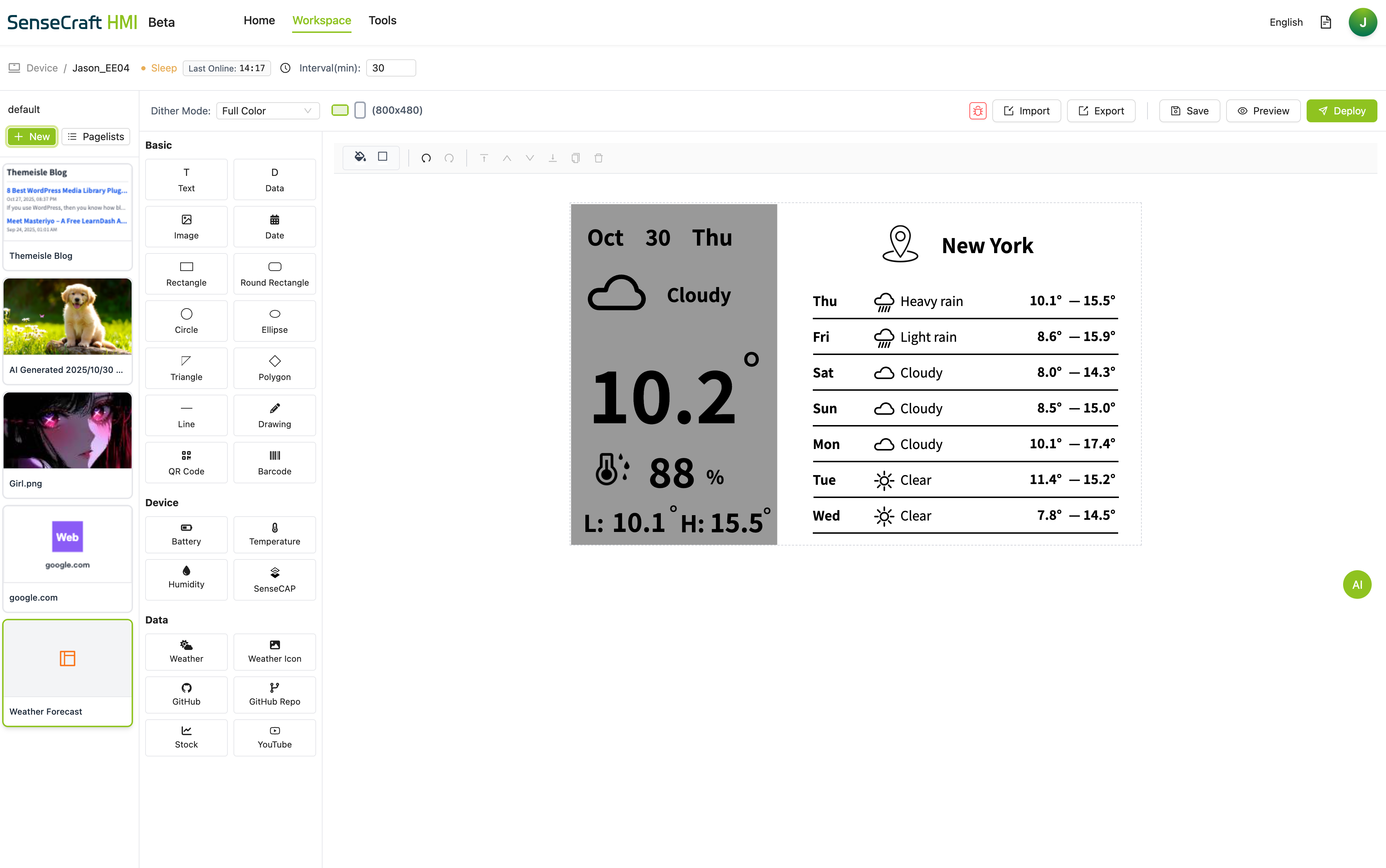Open the background fill color picker
Viewport: 1386px width, 868px height.
360,157
